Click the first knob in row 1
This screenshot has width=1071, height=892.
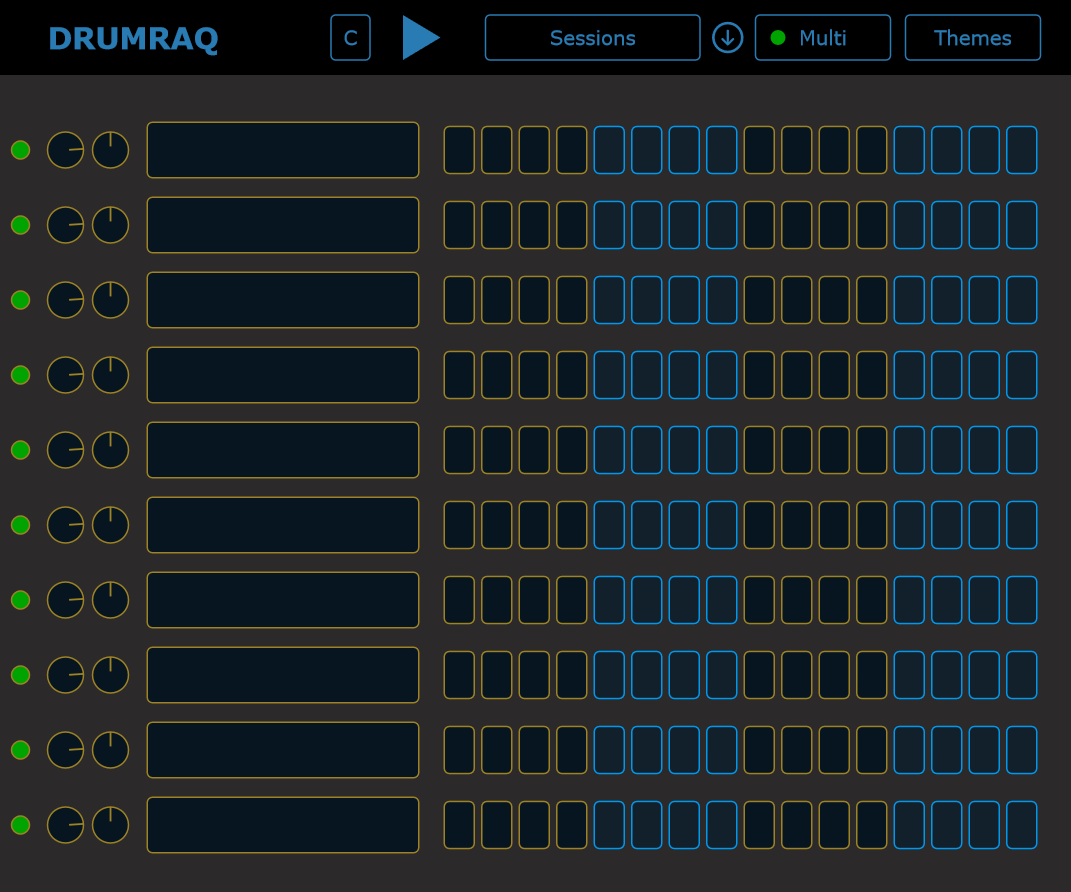point(66,150)
